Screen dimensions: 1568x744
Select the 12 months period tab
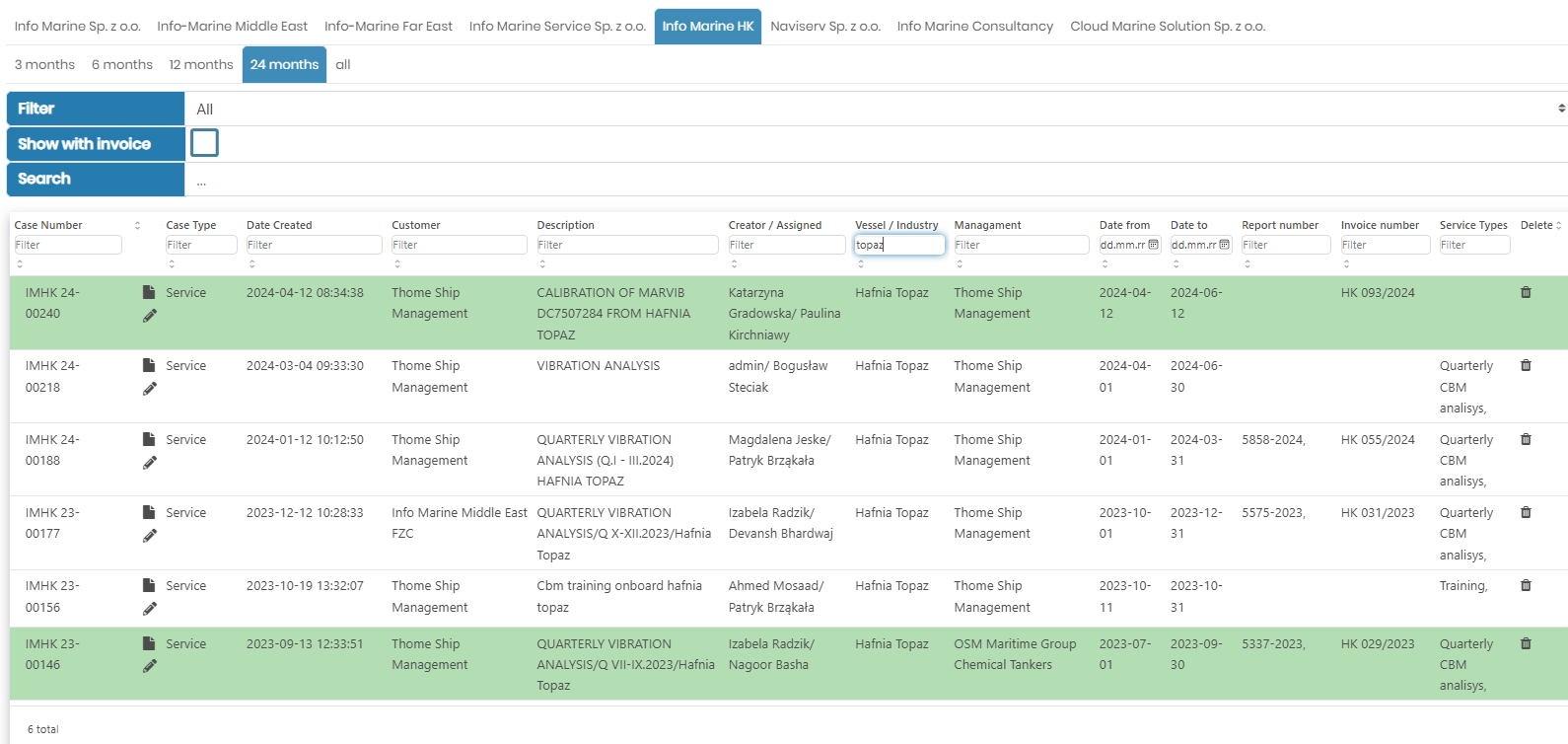tap(200, 64)
